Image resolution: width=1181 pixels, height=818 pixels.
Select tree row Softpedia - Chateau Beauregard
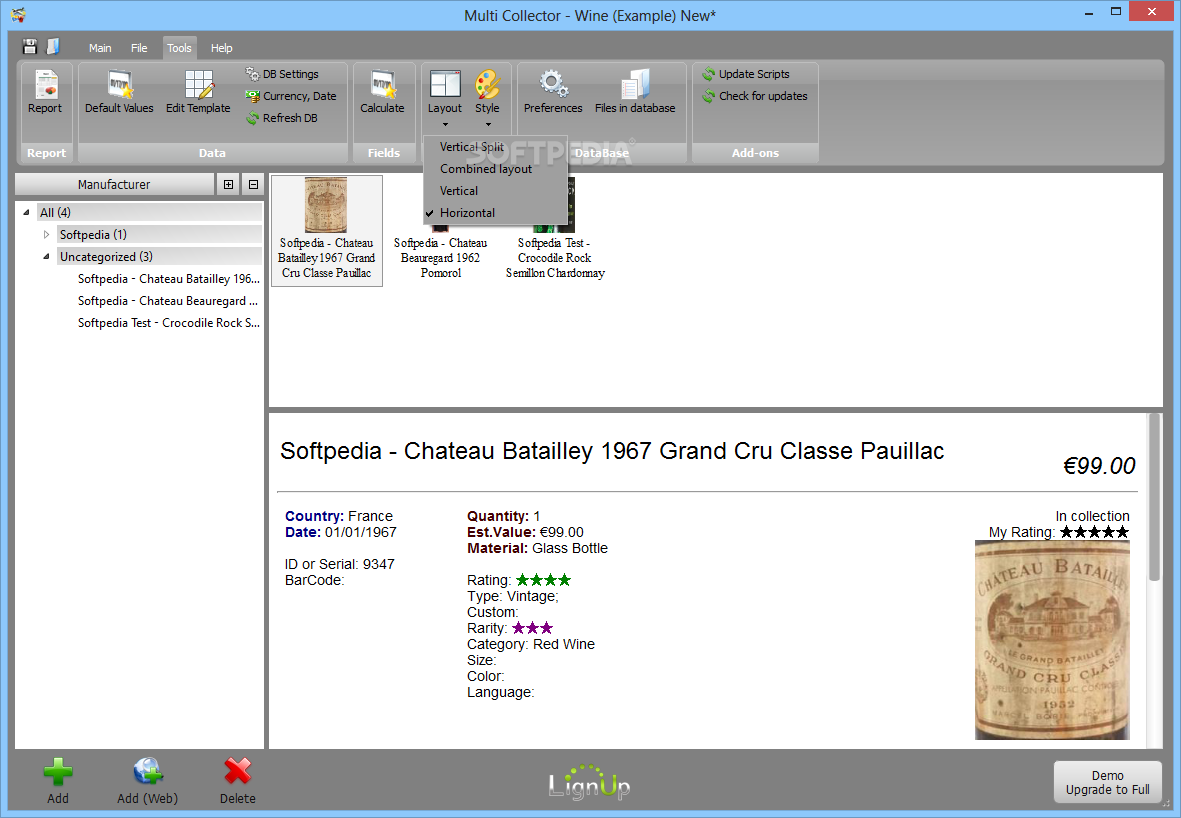[168, 301]
